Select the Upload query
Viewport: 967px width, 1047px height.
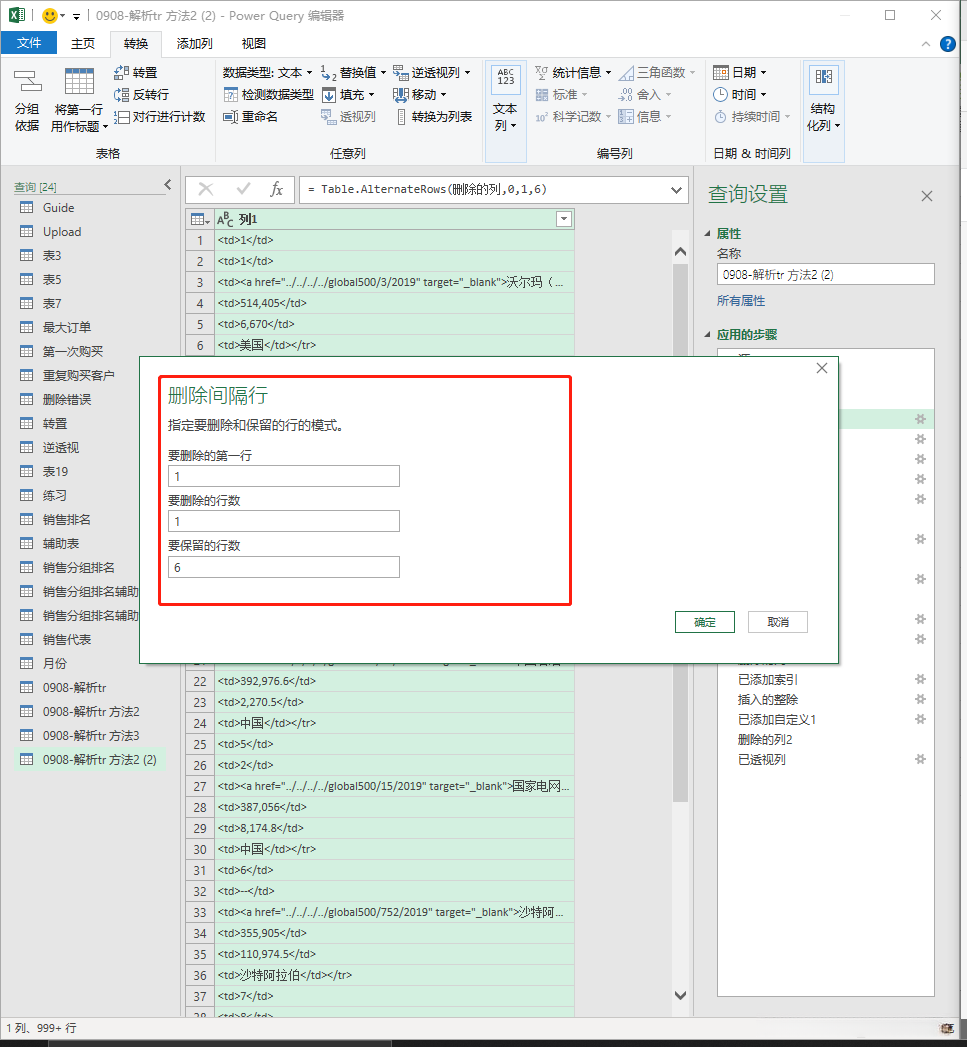pos(62,232)
